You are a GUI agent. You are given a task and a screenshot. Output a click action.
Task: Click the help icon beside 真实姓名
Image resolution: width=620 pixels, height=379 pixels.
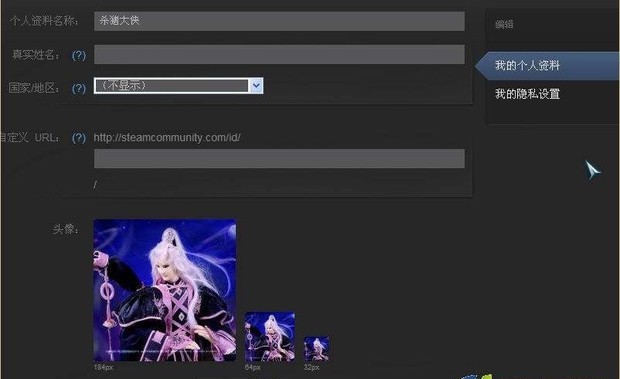pos(79,55)
